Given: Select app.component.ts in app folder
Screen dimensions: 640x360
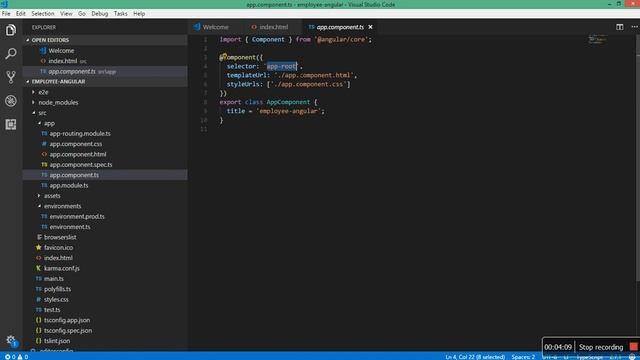Looking at the screenshot, I should click(105, 175).
